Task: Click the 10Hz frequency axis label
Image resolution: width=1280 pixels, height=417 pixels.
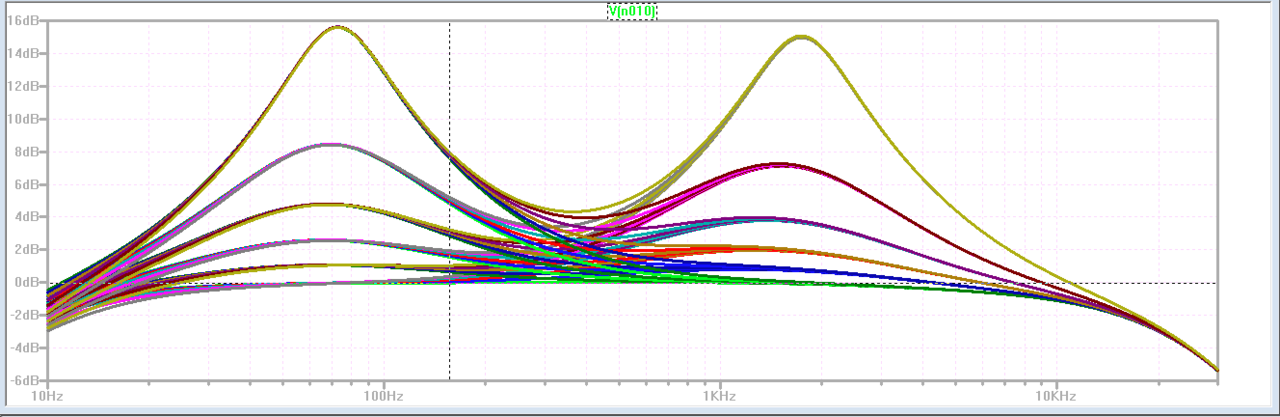Action: click(48, 397)
